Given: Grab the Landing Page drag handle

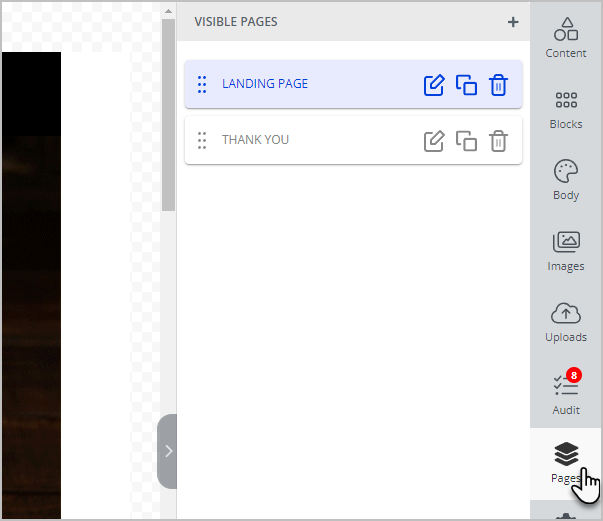Looking at the screenshot, I should [x=202, y=85].
